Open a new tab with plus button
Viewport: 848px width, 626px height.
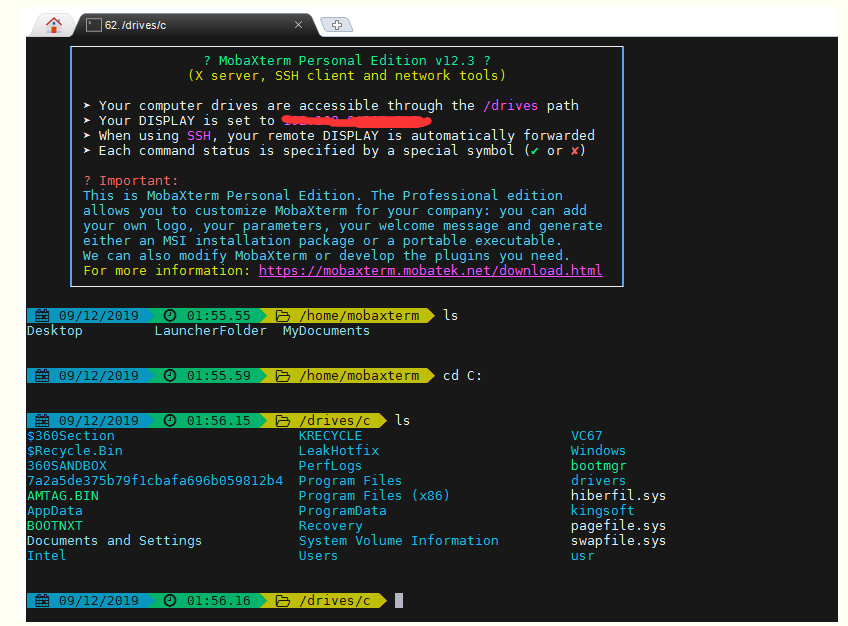click(336, 25)
